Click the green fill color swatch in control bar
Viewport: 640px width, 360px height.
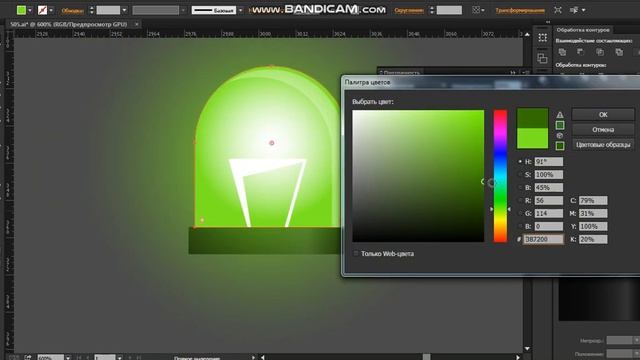point(21,10)
